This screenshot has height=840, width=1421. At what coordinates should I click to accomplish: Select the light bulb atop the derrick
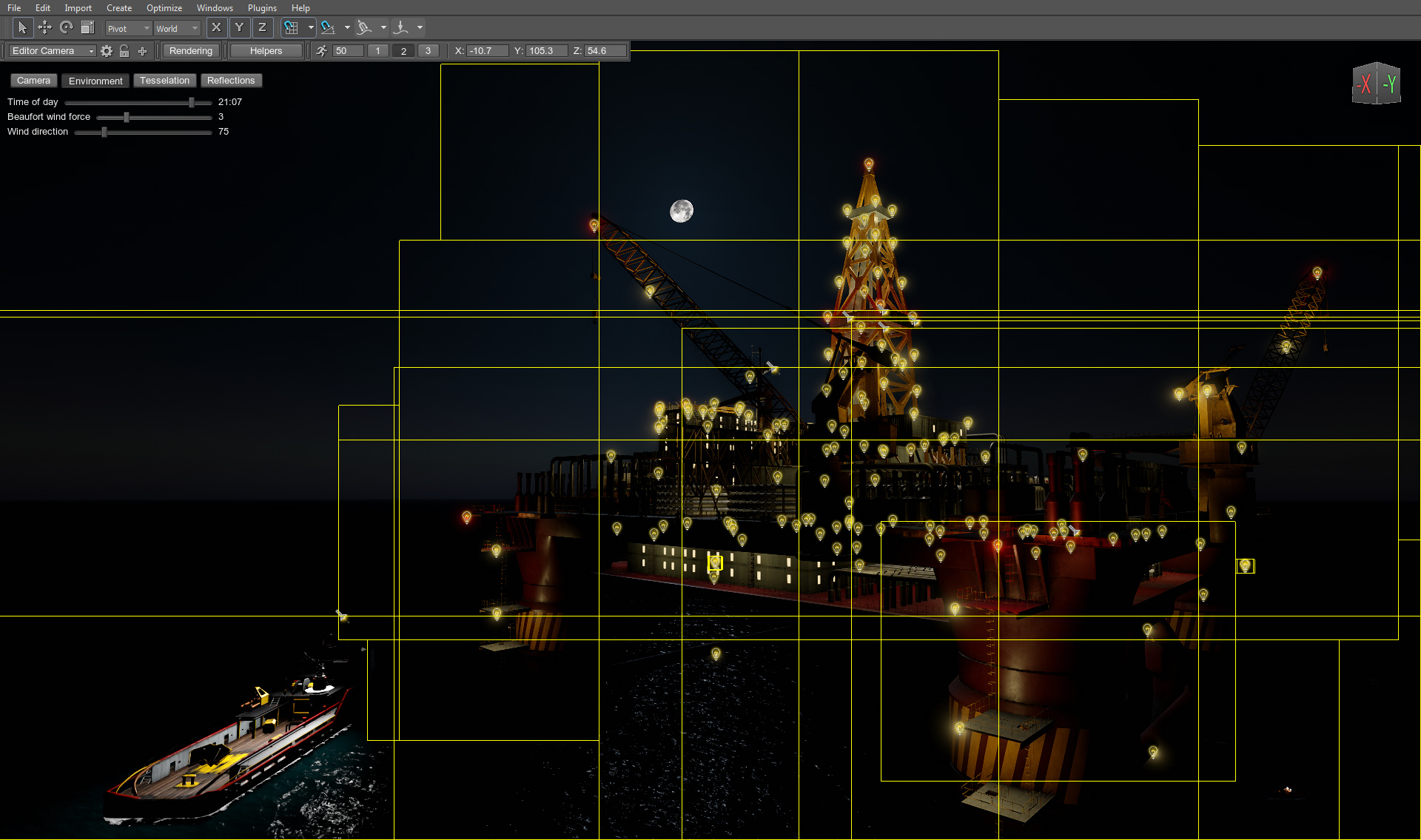(869, 164)
